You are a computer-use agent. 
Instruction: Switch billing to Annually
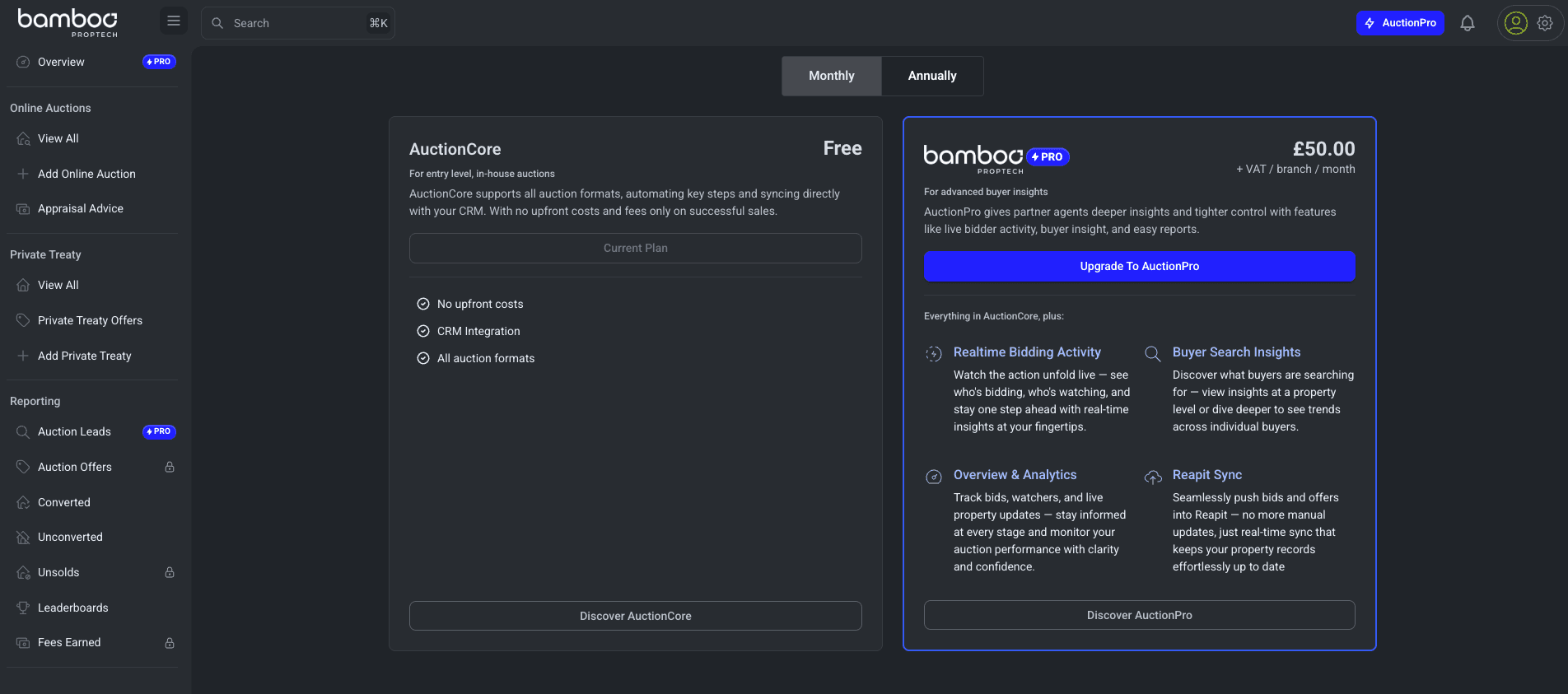point(932,76)
